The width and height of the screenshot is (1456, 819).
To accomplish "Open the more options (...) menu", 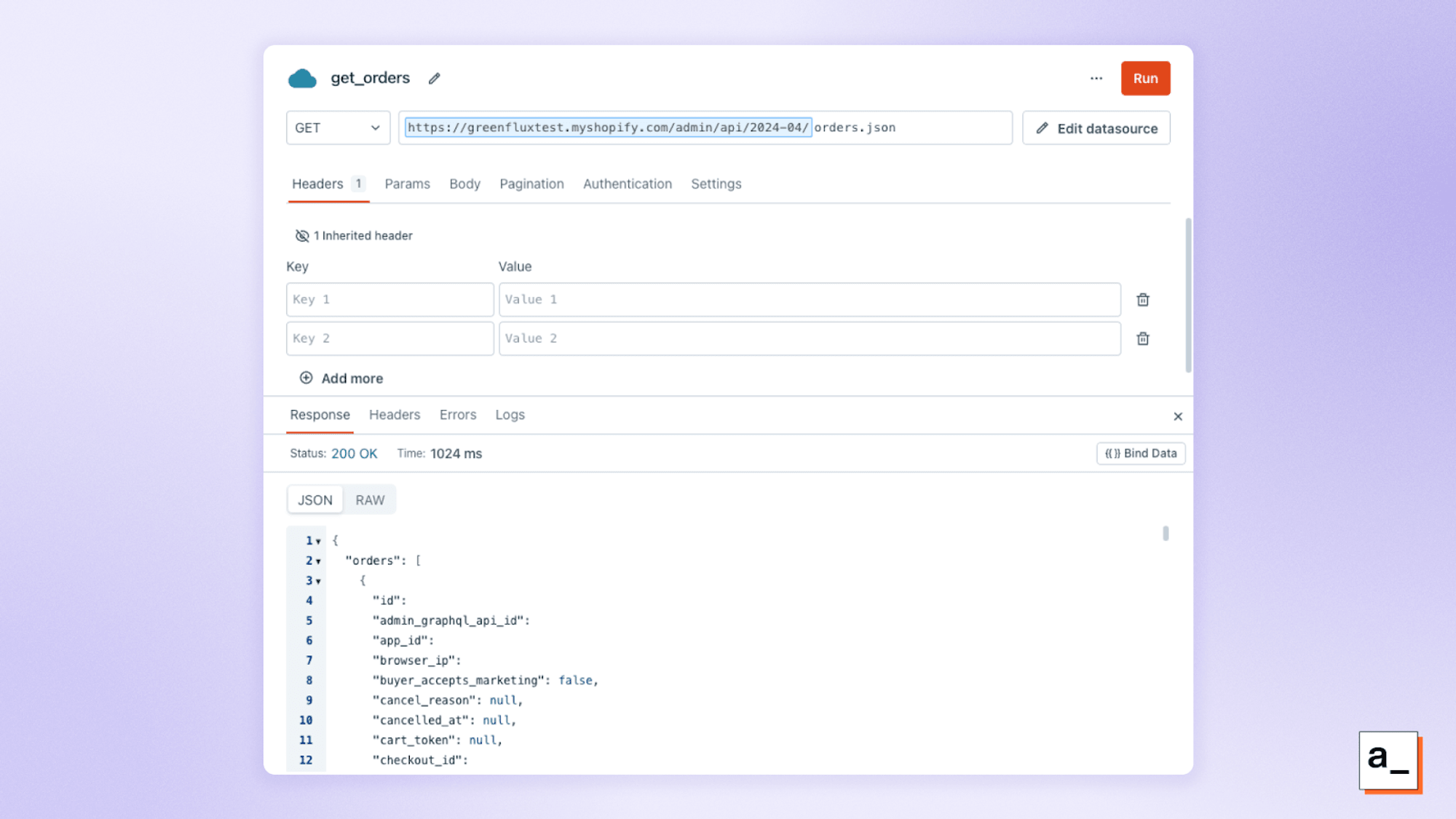I will tap(1096, 78).
